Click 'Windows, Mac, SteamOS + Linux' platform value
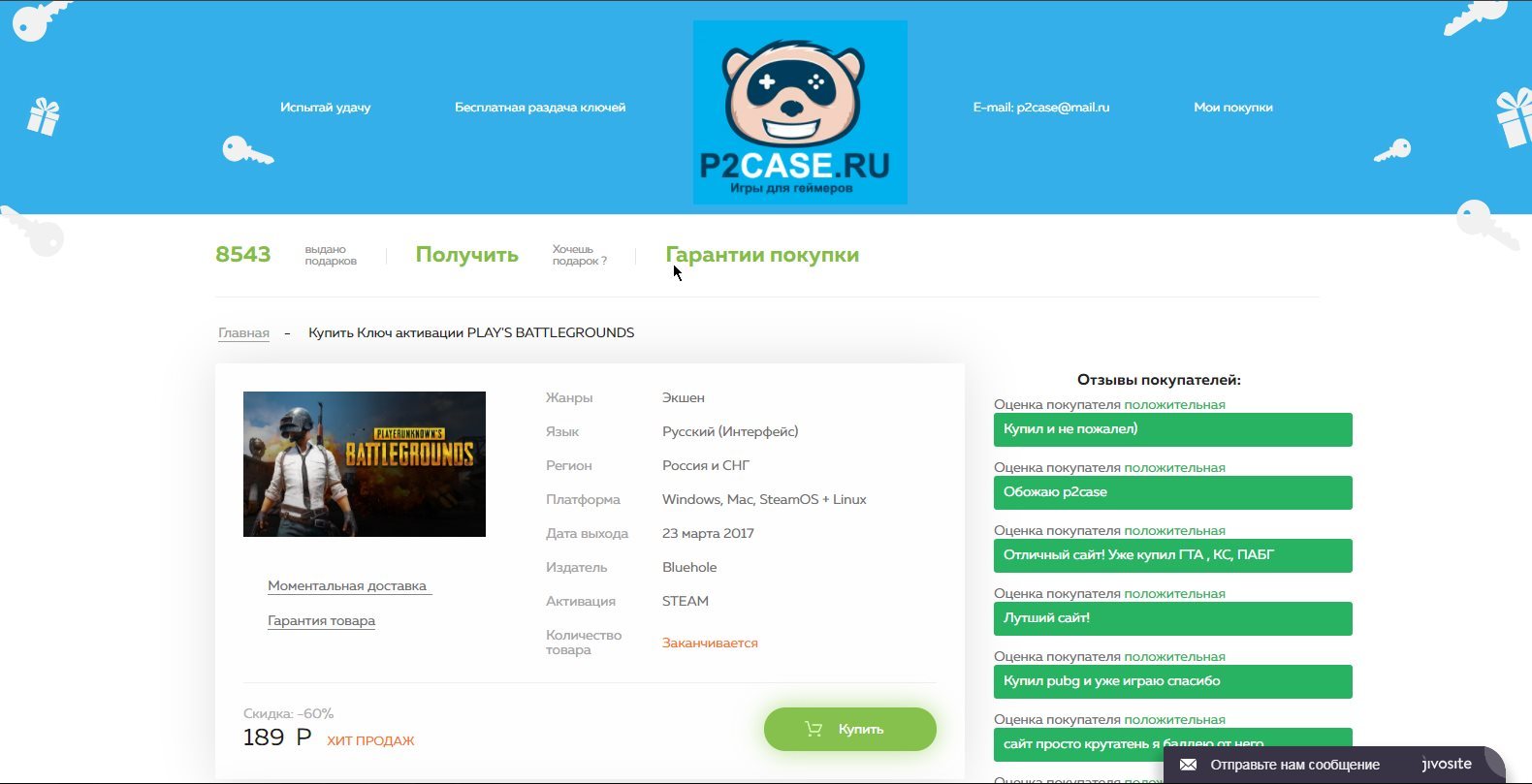The width and height of the screenshot is (1532, 784). tap(764, 500)
